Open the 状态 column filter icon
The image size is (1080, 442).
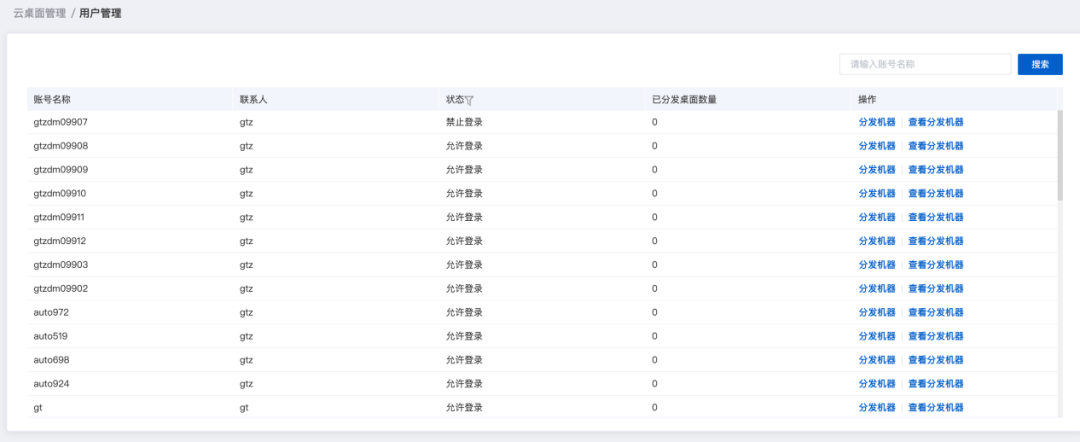[x=469, y=101]
